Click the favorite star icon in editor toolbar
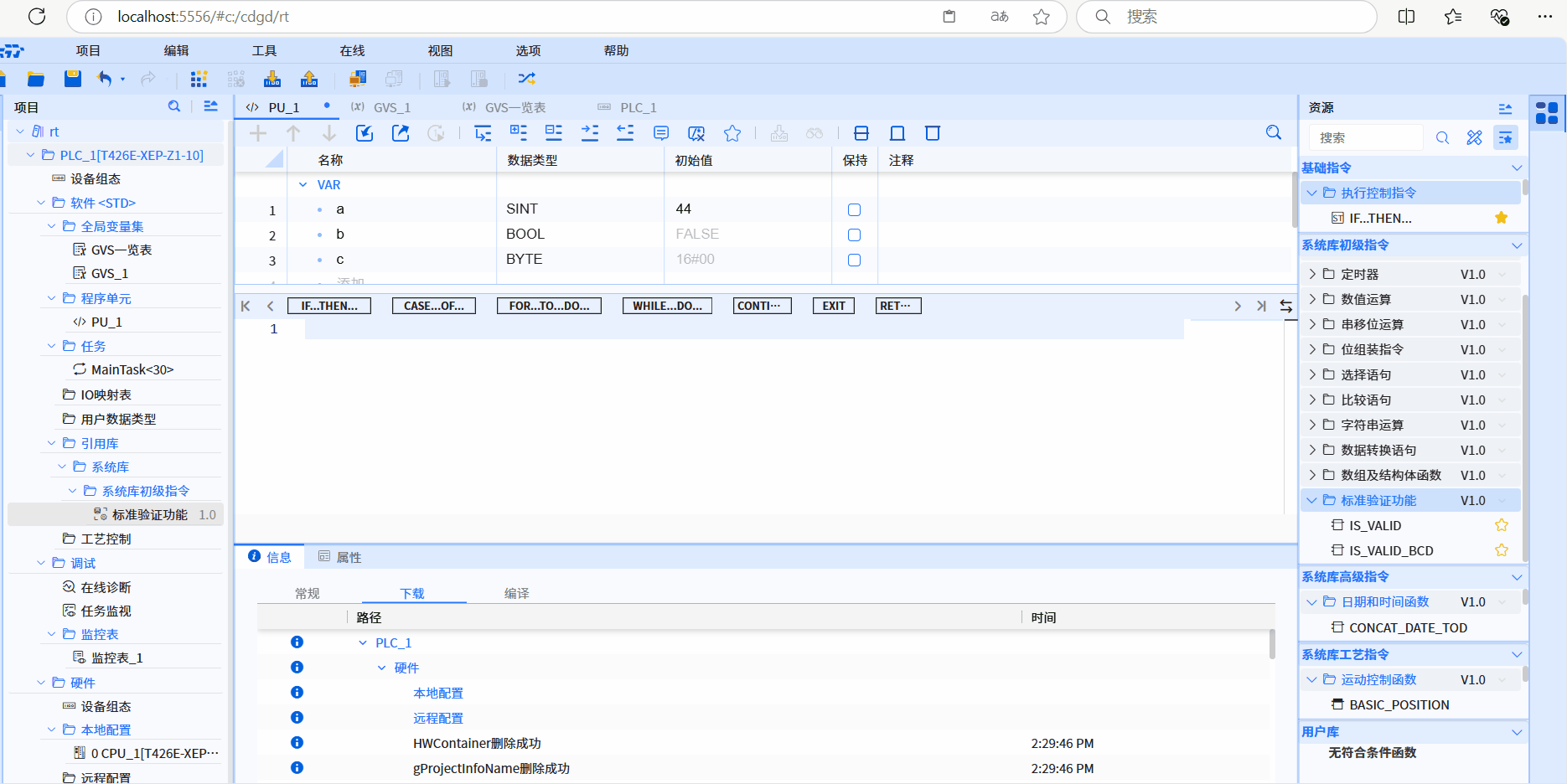 (732, 132)
